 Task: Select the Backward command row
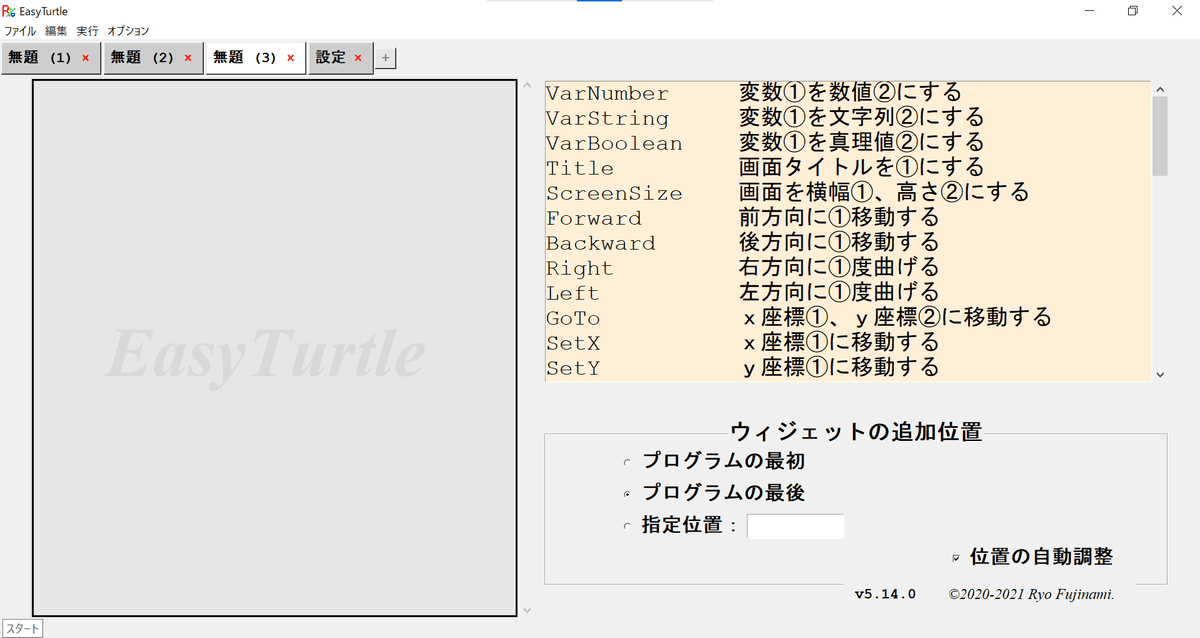pyautogui.click(x=847, y=244)
